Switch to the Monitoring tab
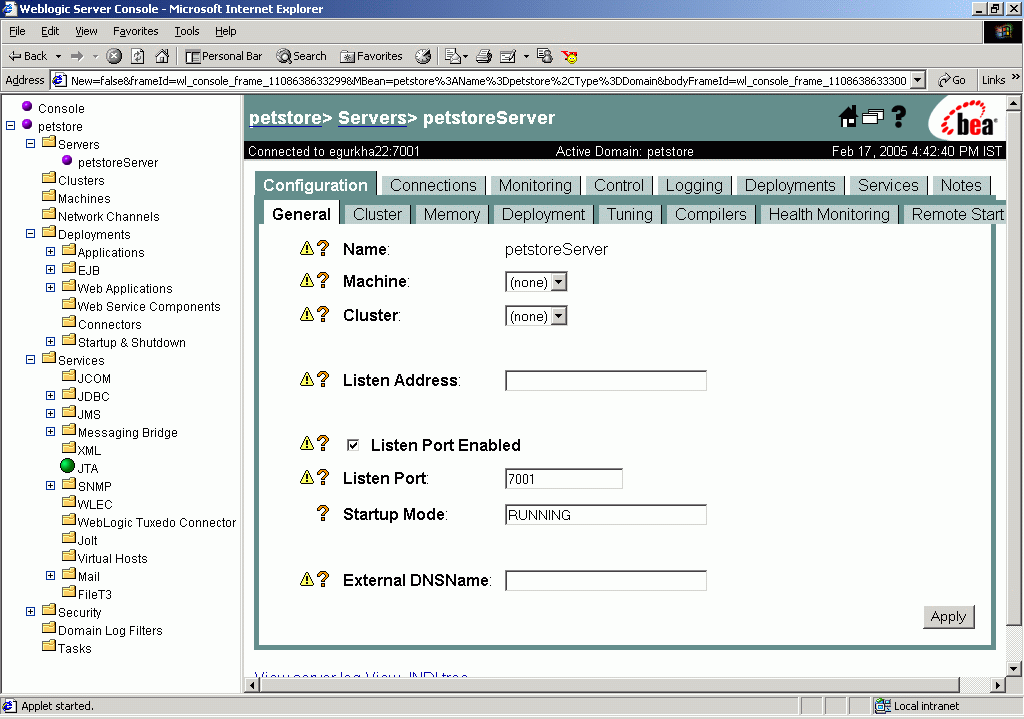The width and height of the screenshot is (1024, 719). click(x=535, y=185)
